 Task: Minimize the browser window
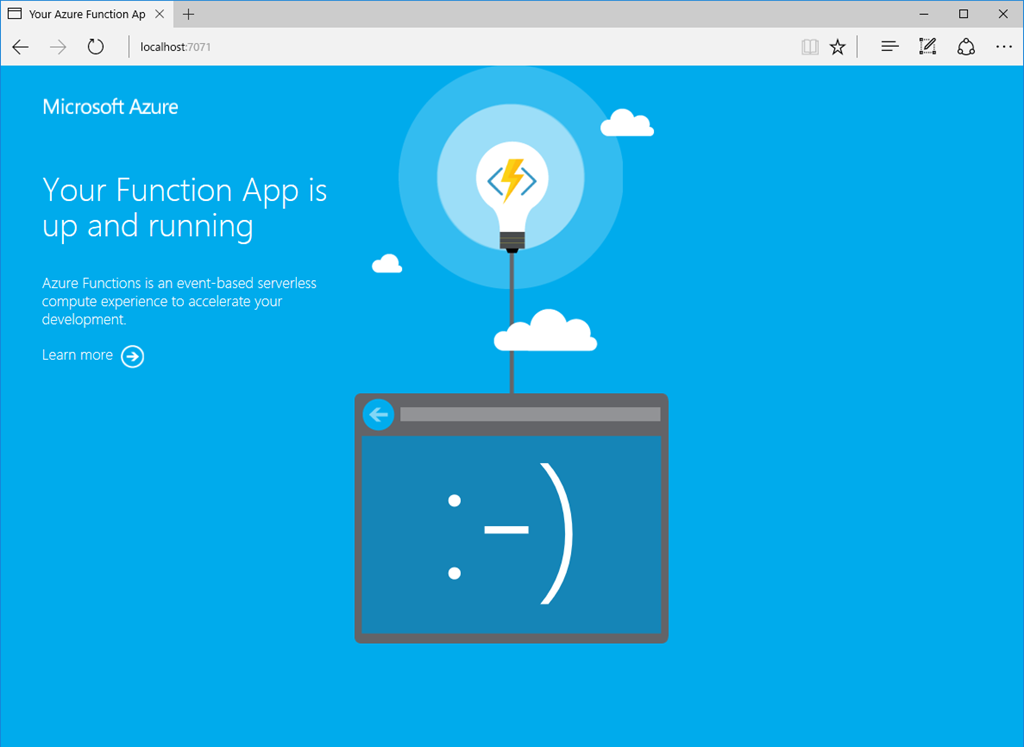923,14
